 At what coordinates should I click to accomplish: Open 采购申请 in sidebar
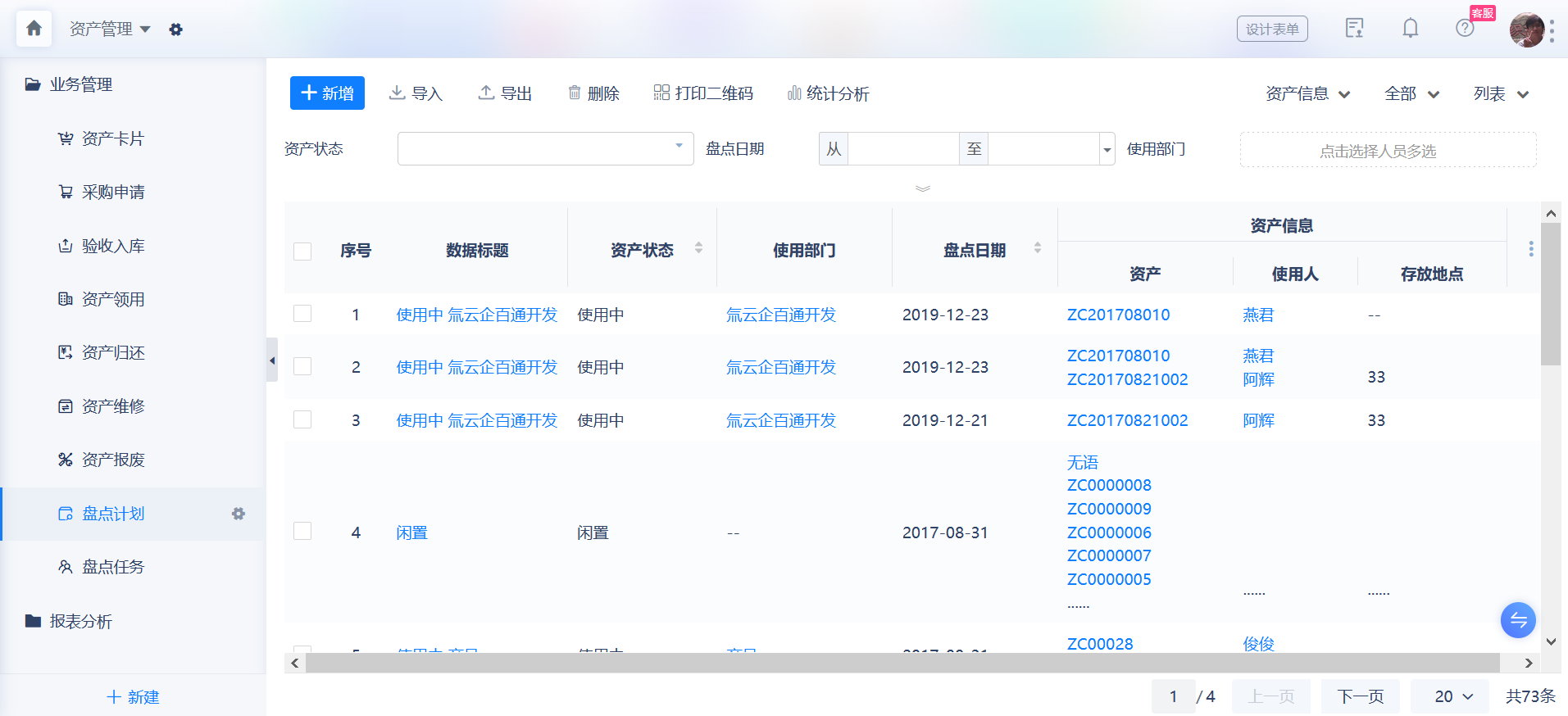(x=113, y=192)
